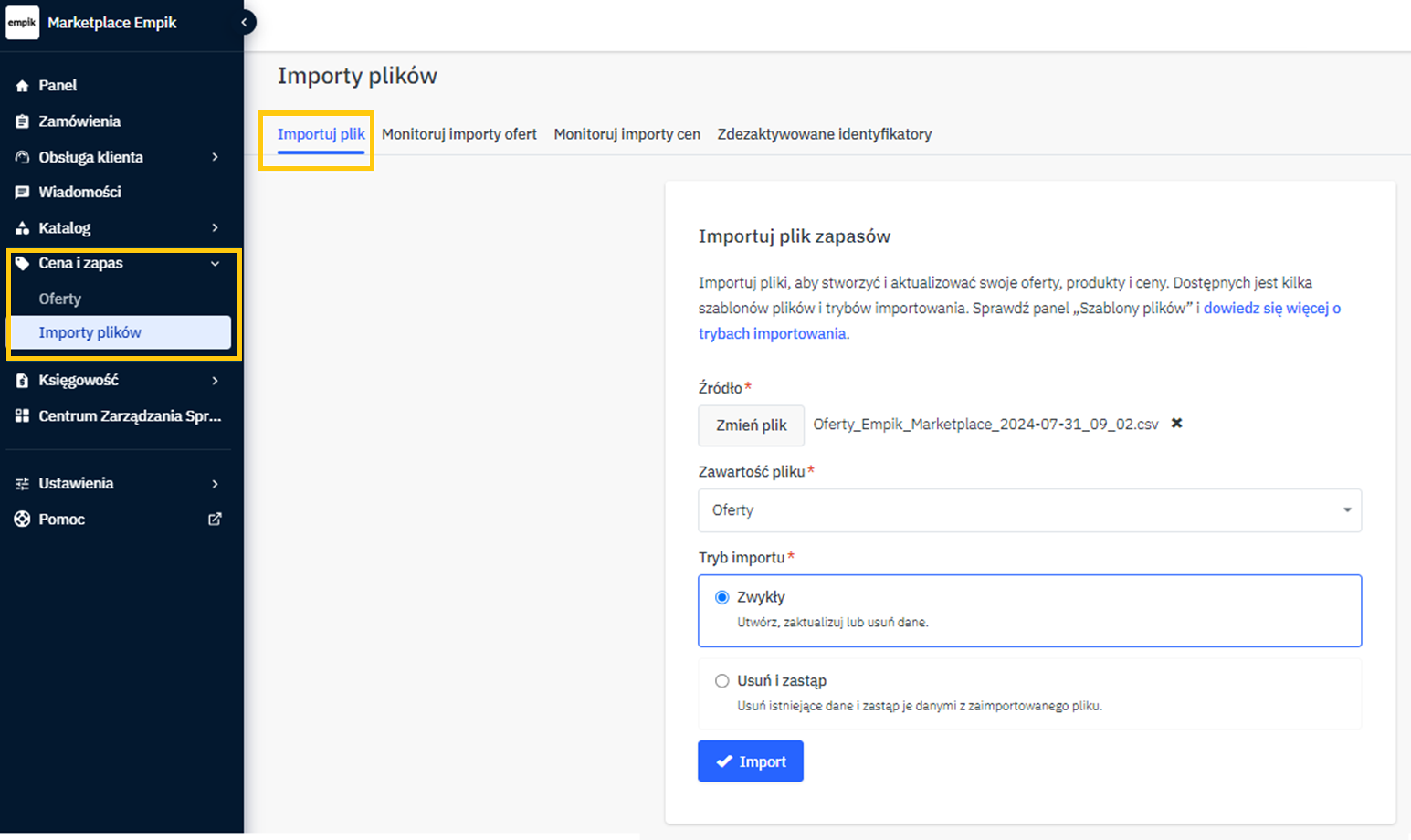Expand the Ustawienia submenu

(215, 484)
